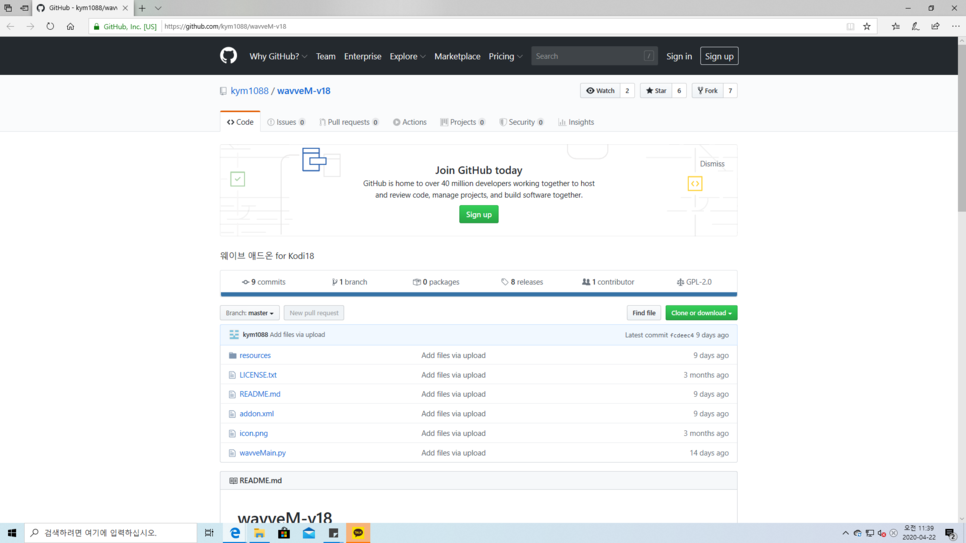Fork the repository
This screenshot has height=543, width=966.
[x=707, y=91]
